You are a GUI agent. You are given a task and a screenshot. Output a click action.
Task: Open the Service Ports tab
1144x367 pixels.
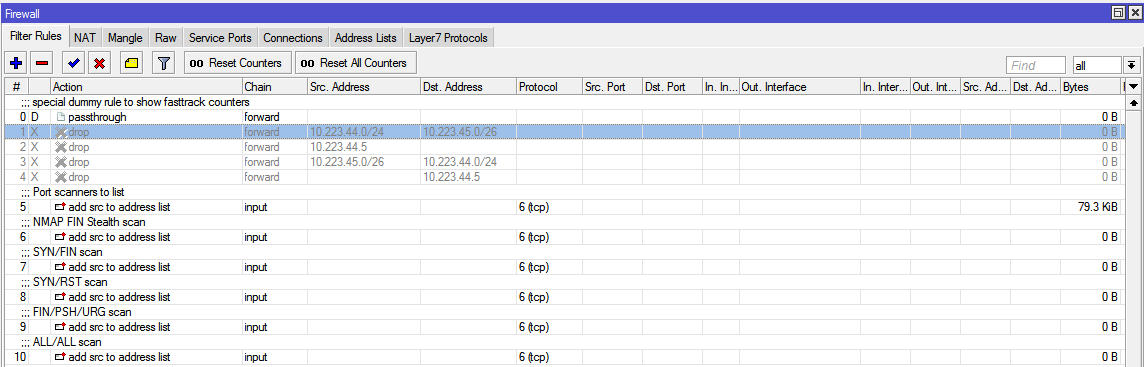pos(220,37)
